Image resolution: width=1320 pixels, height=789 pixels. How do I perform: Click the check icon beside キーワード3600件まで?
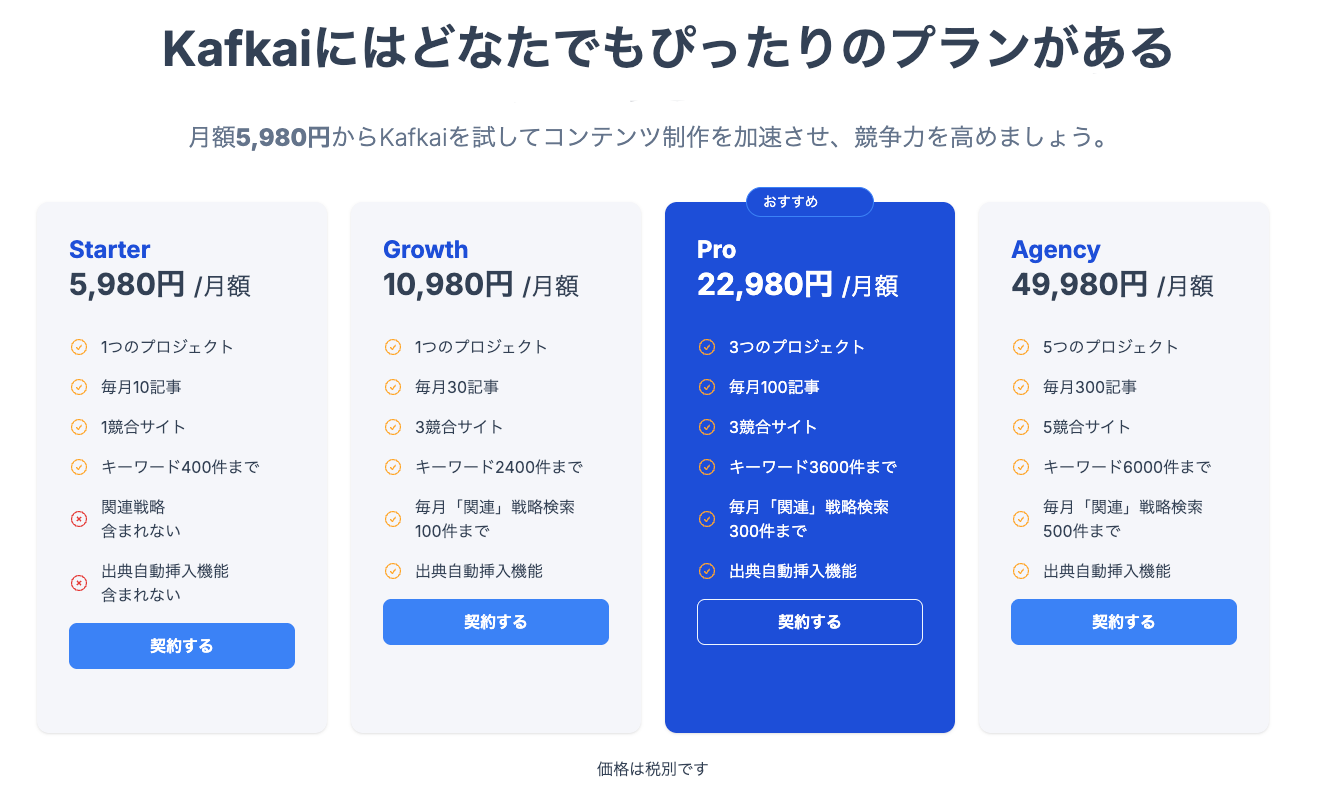click(x=707, y=467)
